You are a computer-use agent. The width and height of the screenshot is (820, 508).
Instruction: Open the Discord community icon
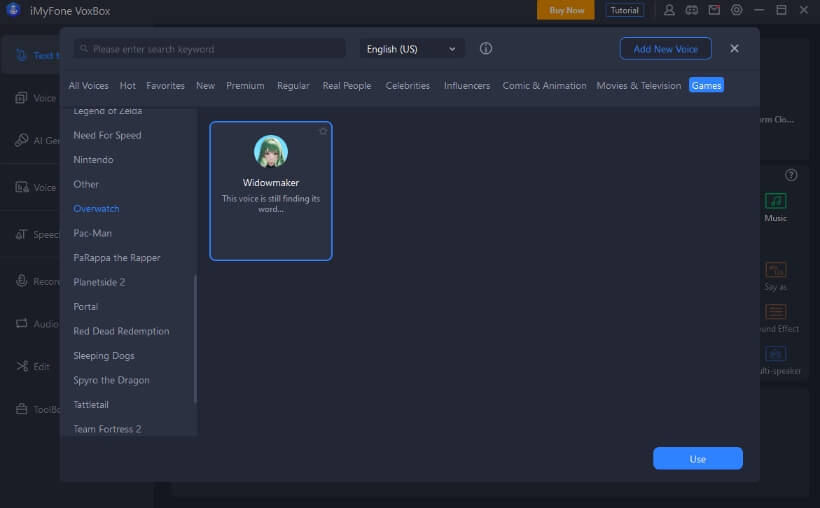(x=691, y=10)
